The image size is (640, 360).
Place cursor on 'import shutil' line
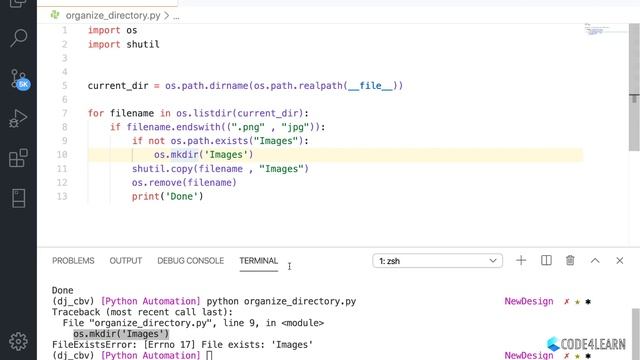[124, 44]
